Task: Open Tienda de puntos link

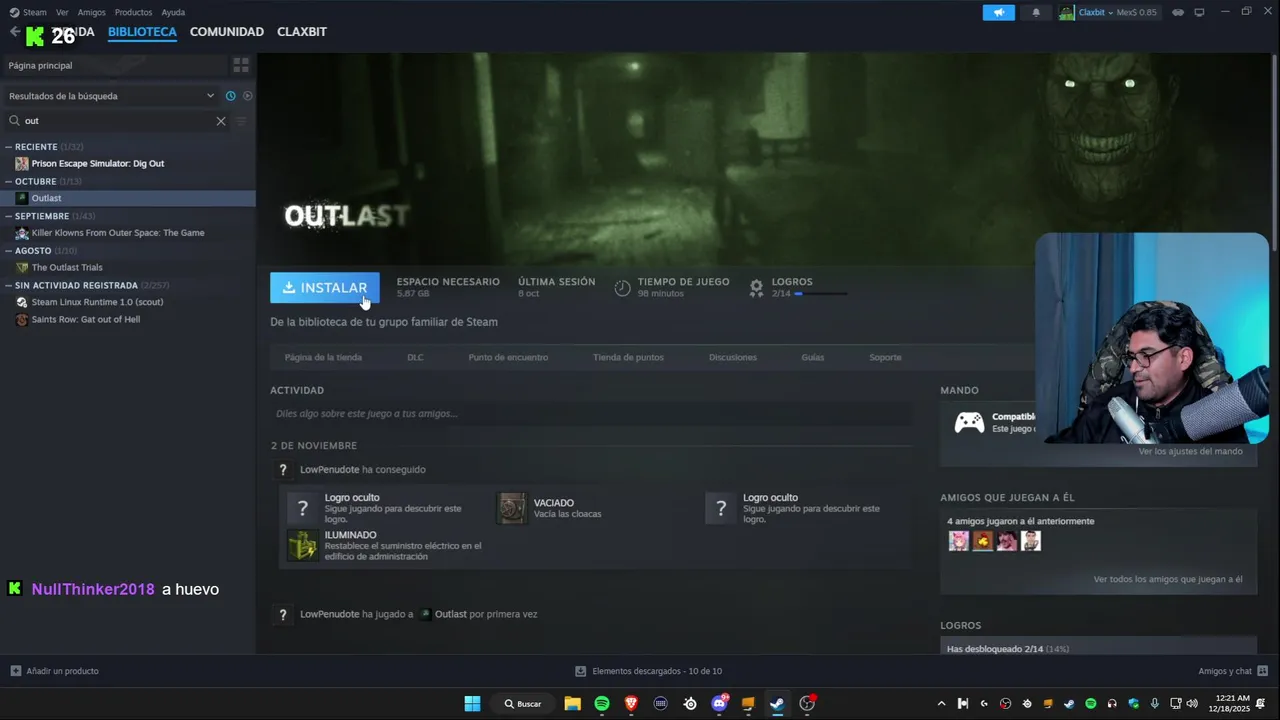Action: [x=628, y=357]
